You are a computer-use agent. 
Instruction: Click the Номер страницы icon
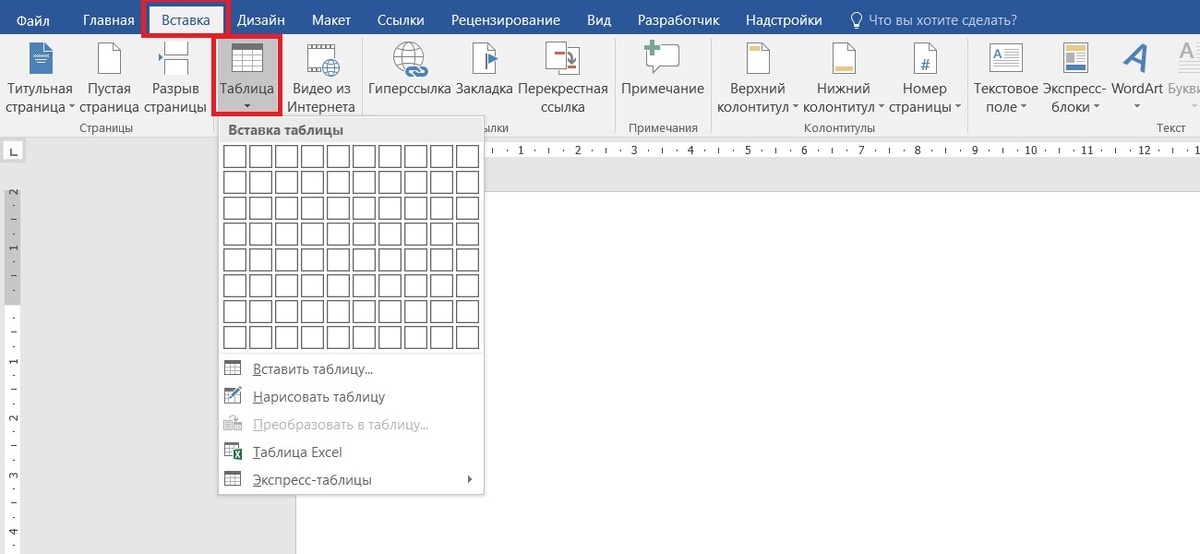925,59
